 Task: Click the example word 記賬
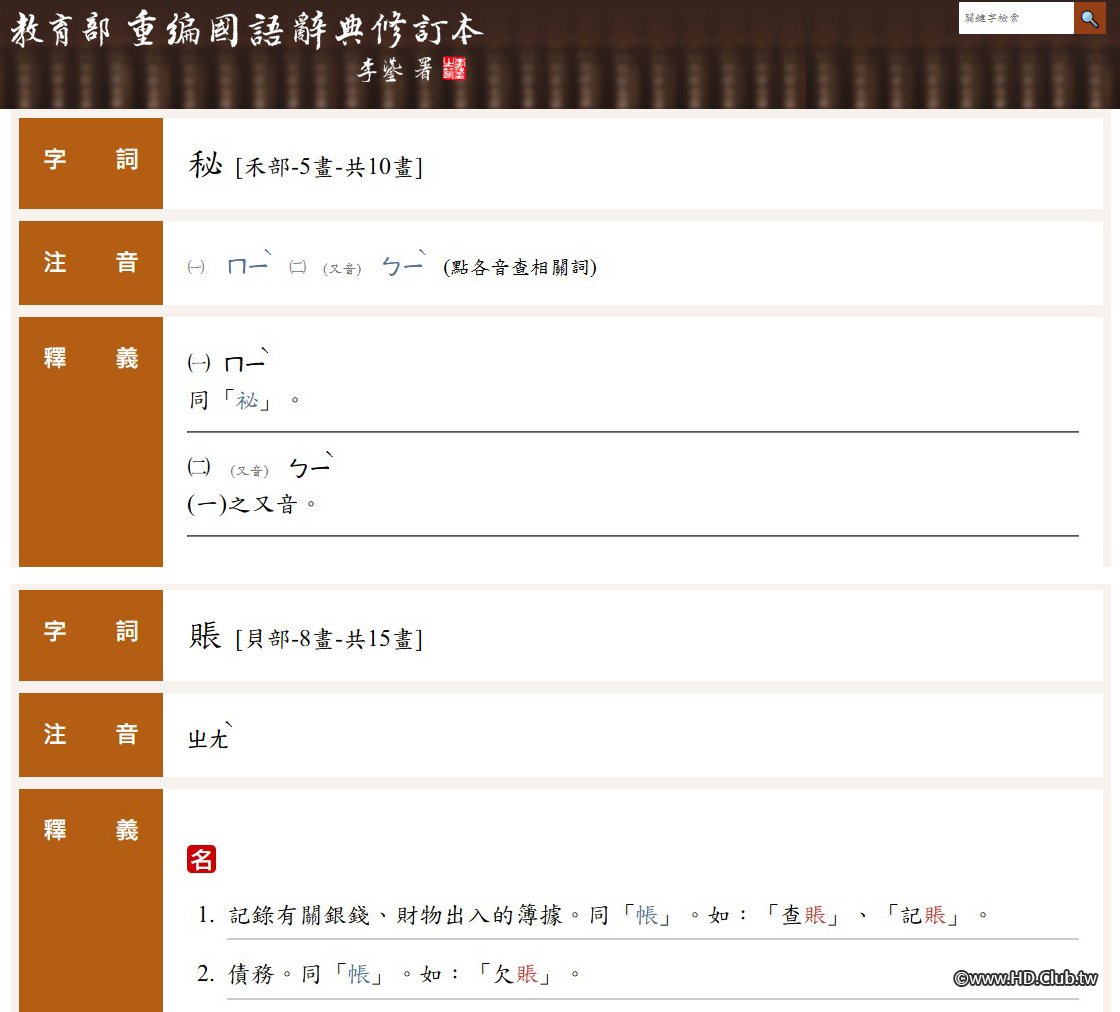[924, 915]
